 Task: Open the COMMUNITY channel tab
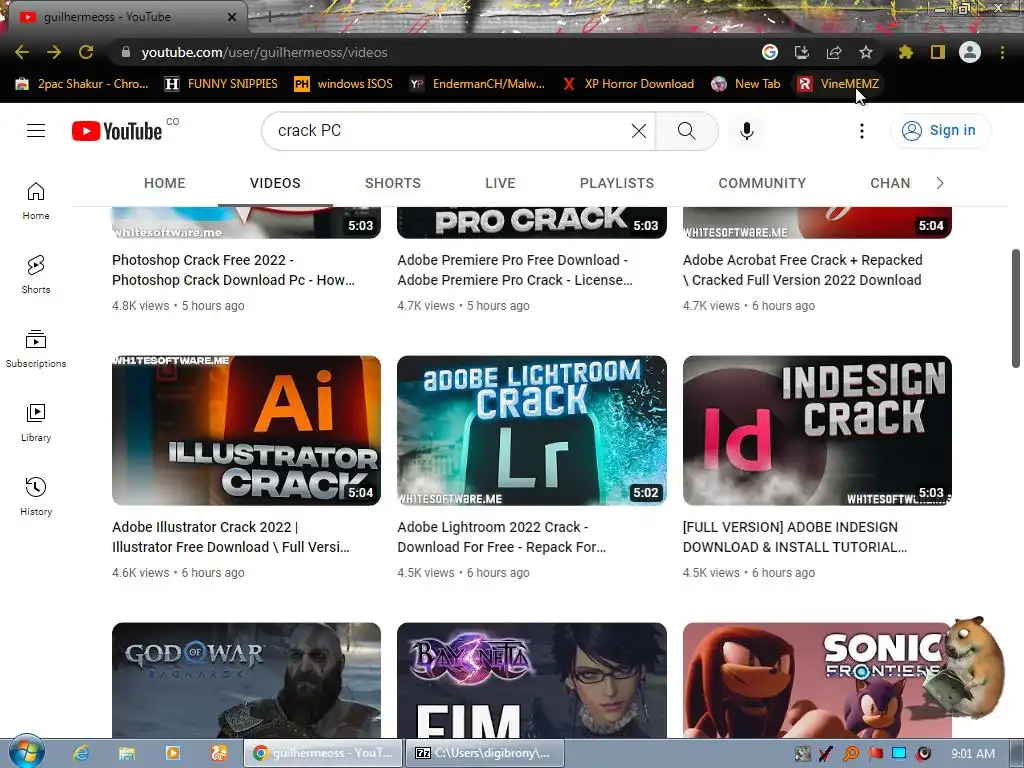pos(762,183)
